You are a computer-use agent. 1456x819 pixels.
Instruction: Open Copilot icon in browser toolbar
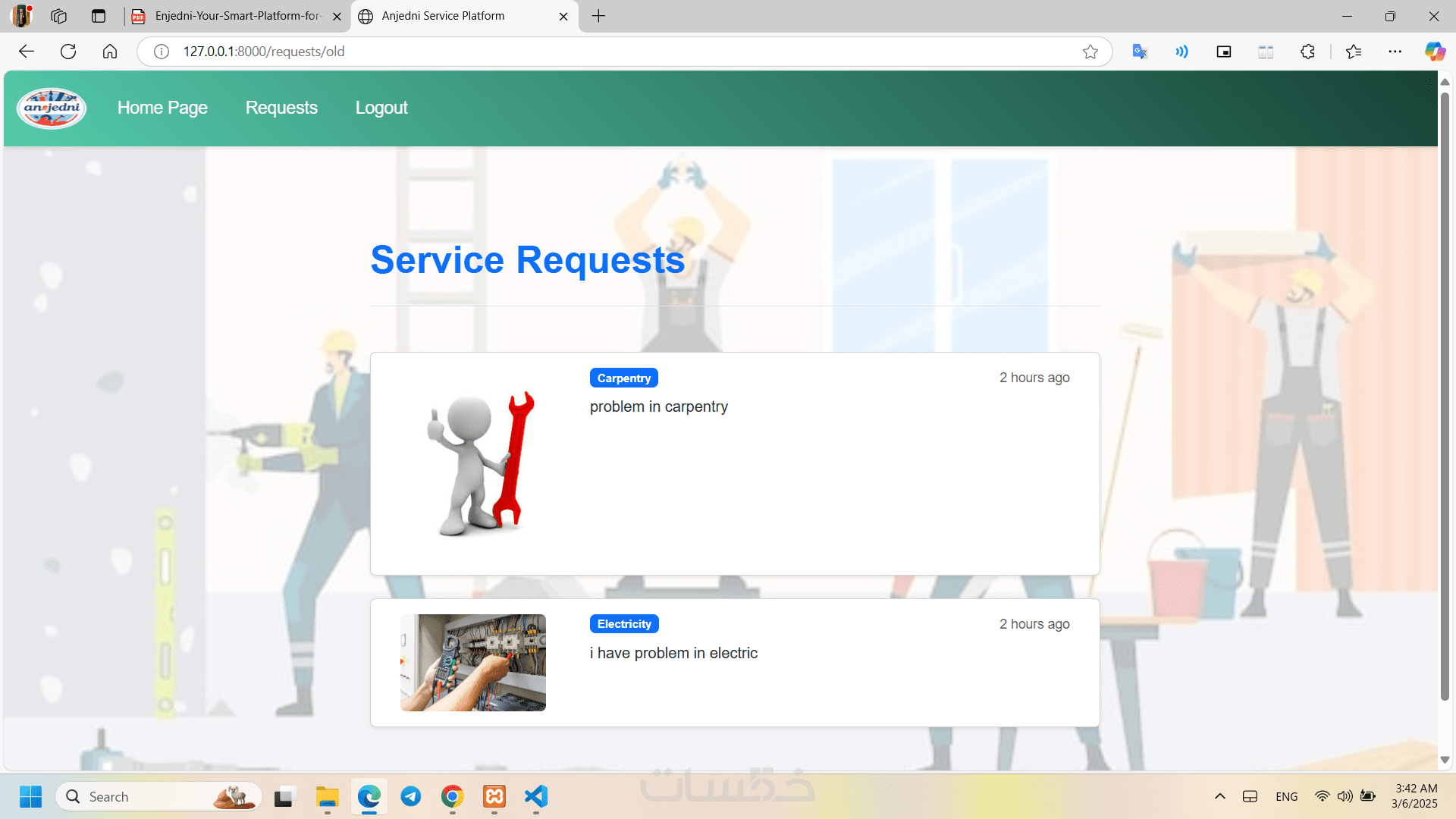point(1434,52)
